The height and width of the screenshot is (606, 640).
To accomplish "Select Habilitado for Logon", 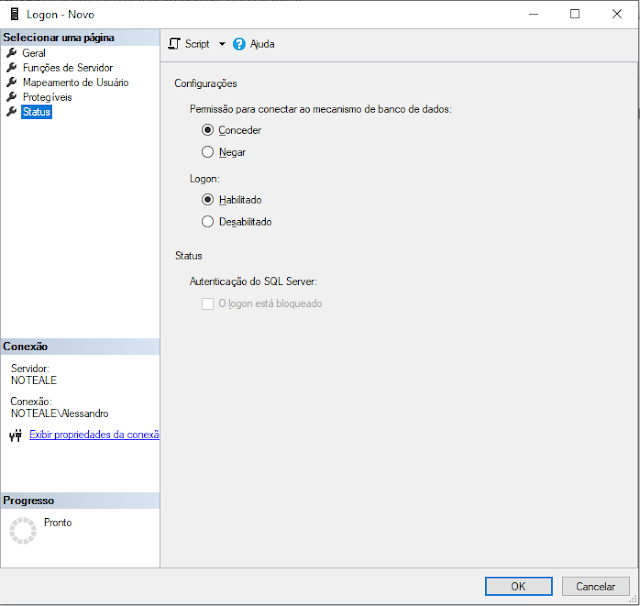I will click(208, 200).
